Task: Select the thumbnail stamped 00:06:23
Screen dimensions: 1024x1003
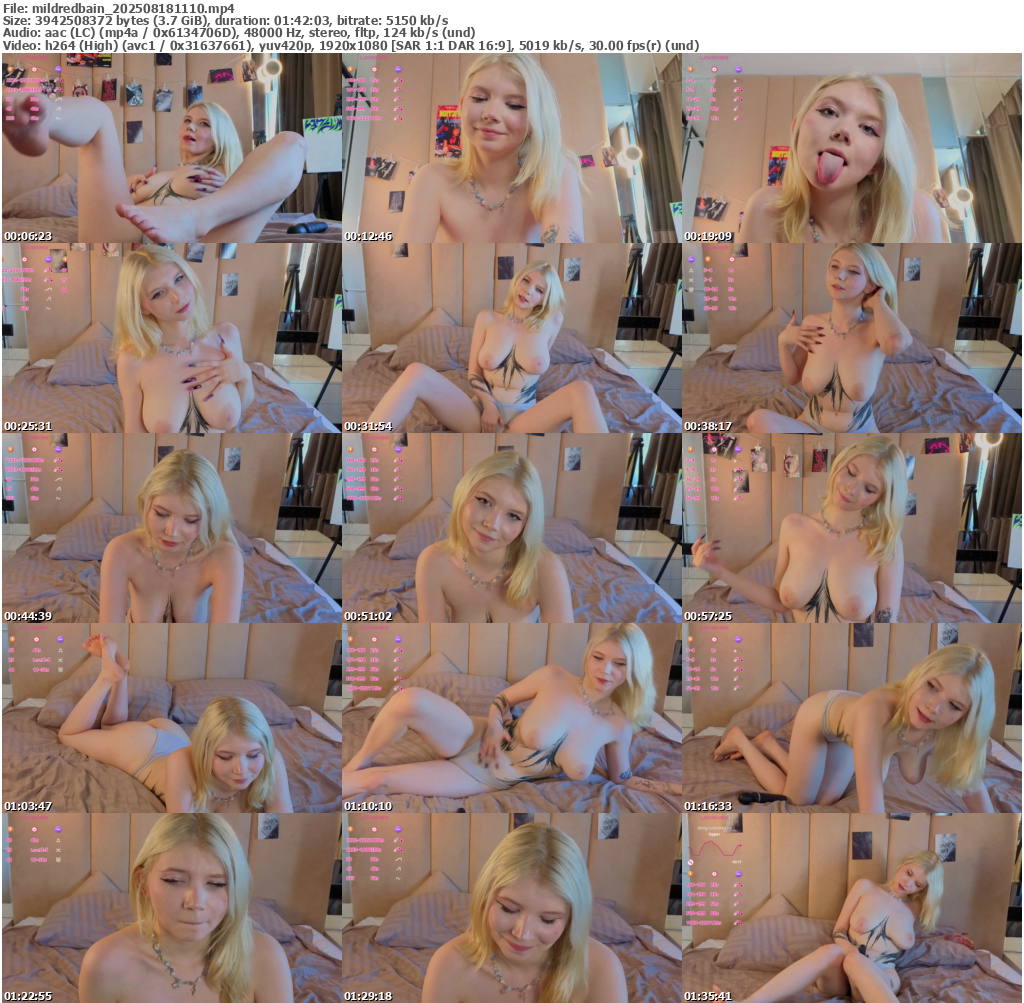Action: (171, 148)
